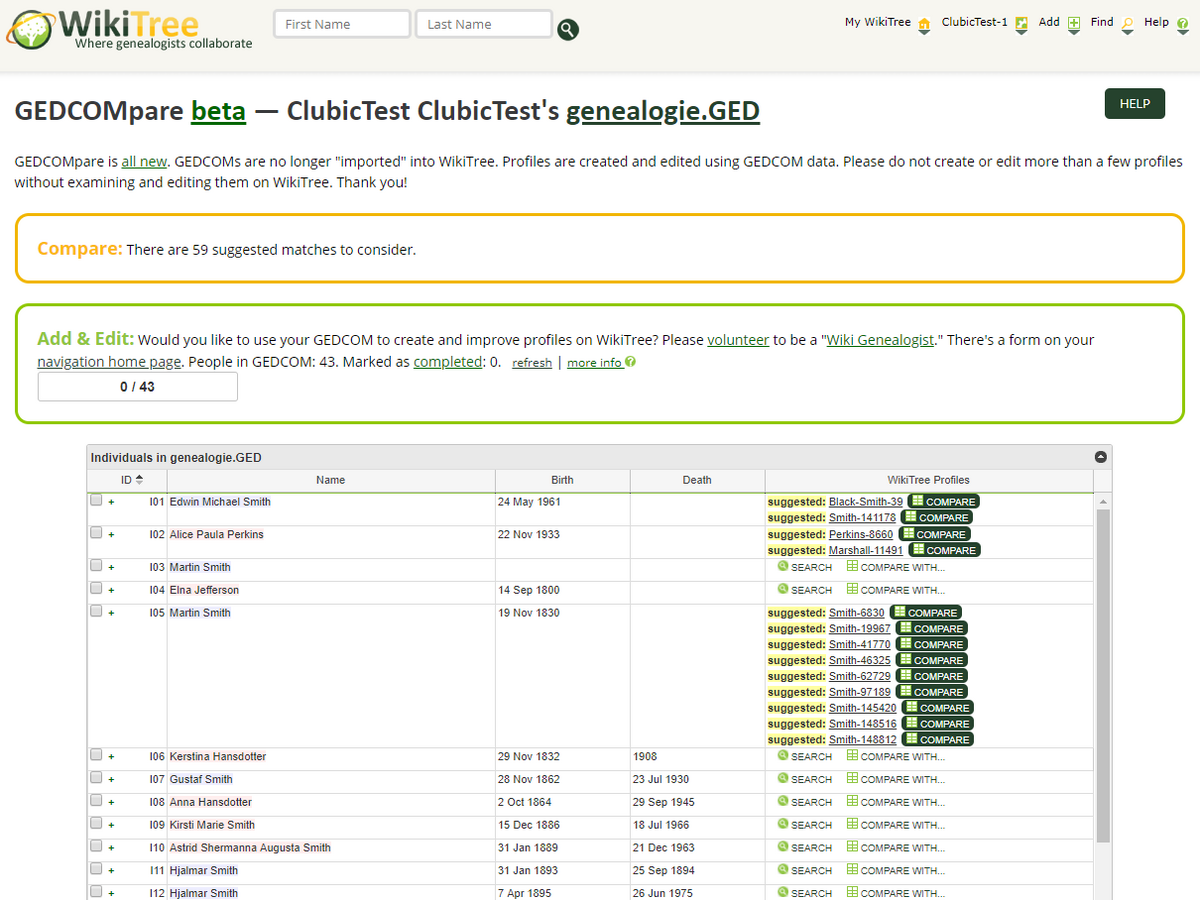Click Compare With grid icon for Elna Jefferson
Screen dimensions: 1200x900
coord(852,589)
